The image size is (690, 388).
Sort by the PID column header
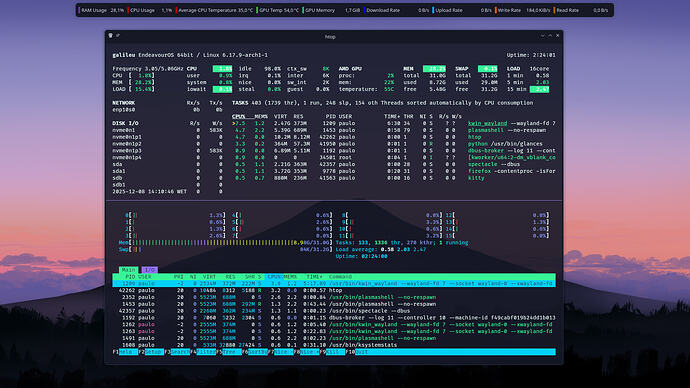pos(130,277)
